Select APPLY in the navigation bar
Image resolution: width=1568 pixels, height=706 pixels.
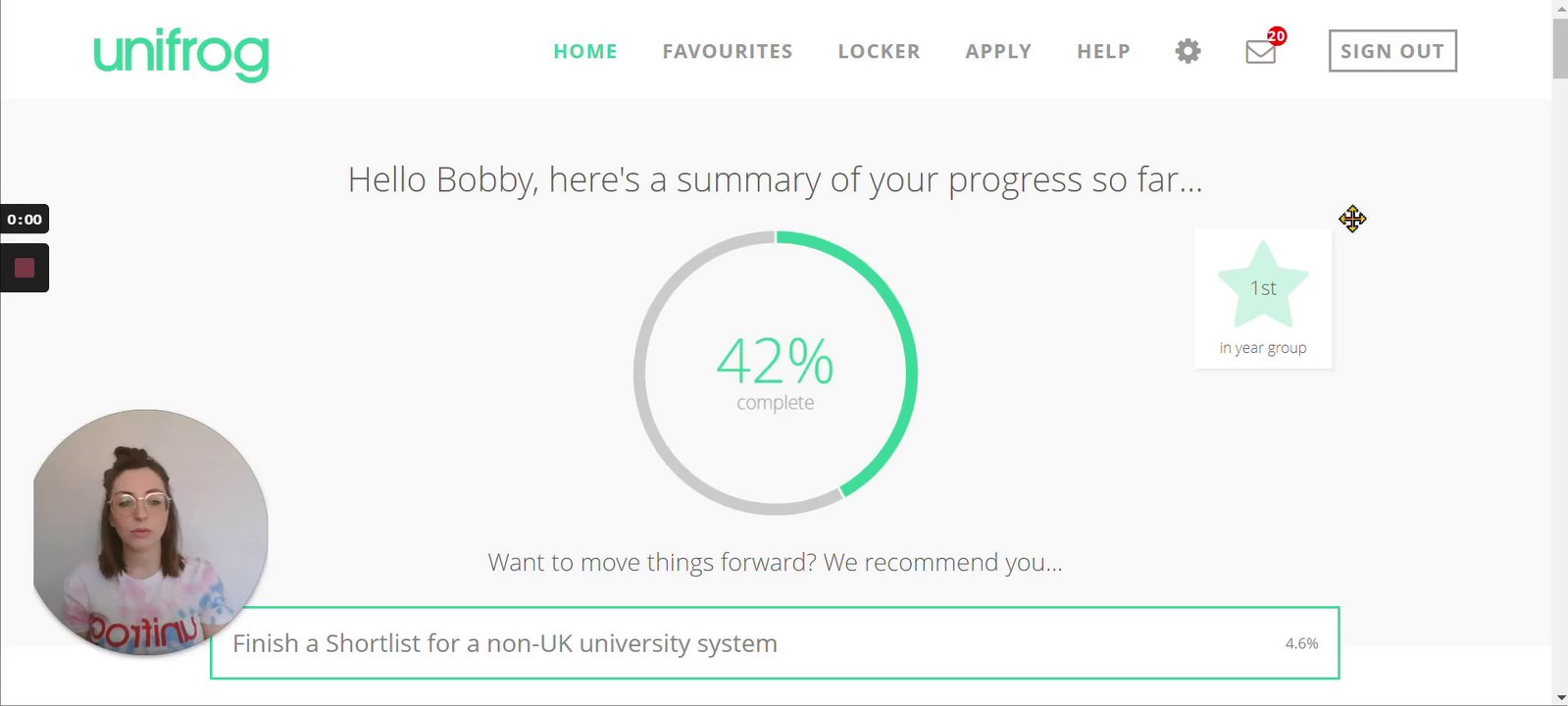point(998,51)
